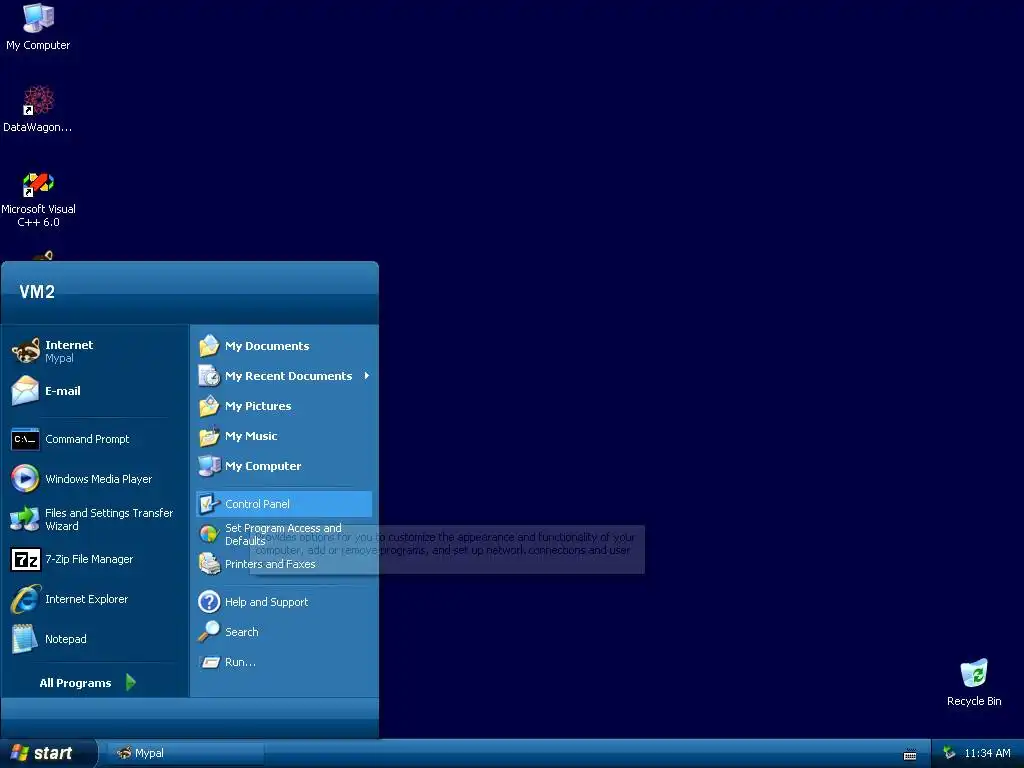Select My Computer desktop icon
Screen dimensions: 1024x768
tap(38, 27)
